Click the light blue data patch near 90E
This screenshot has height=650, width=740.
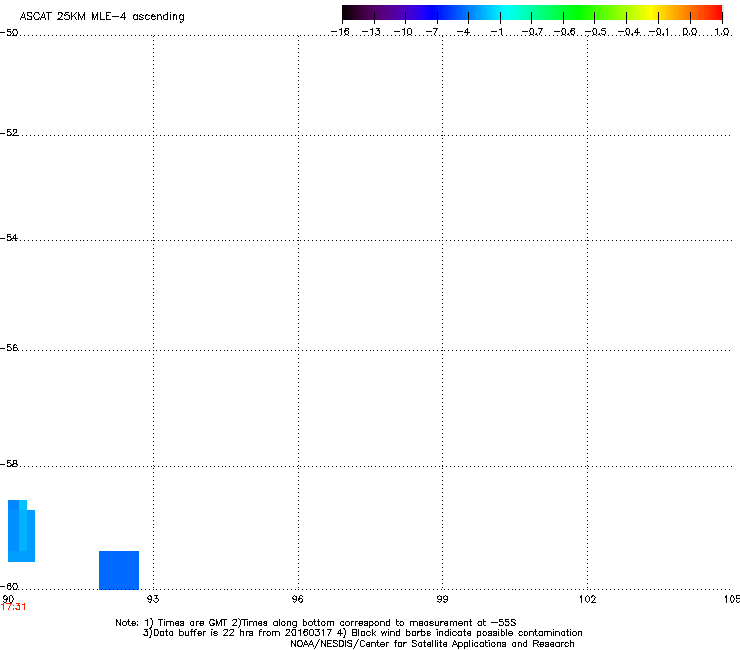(x=21, y=531)
